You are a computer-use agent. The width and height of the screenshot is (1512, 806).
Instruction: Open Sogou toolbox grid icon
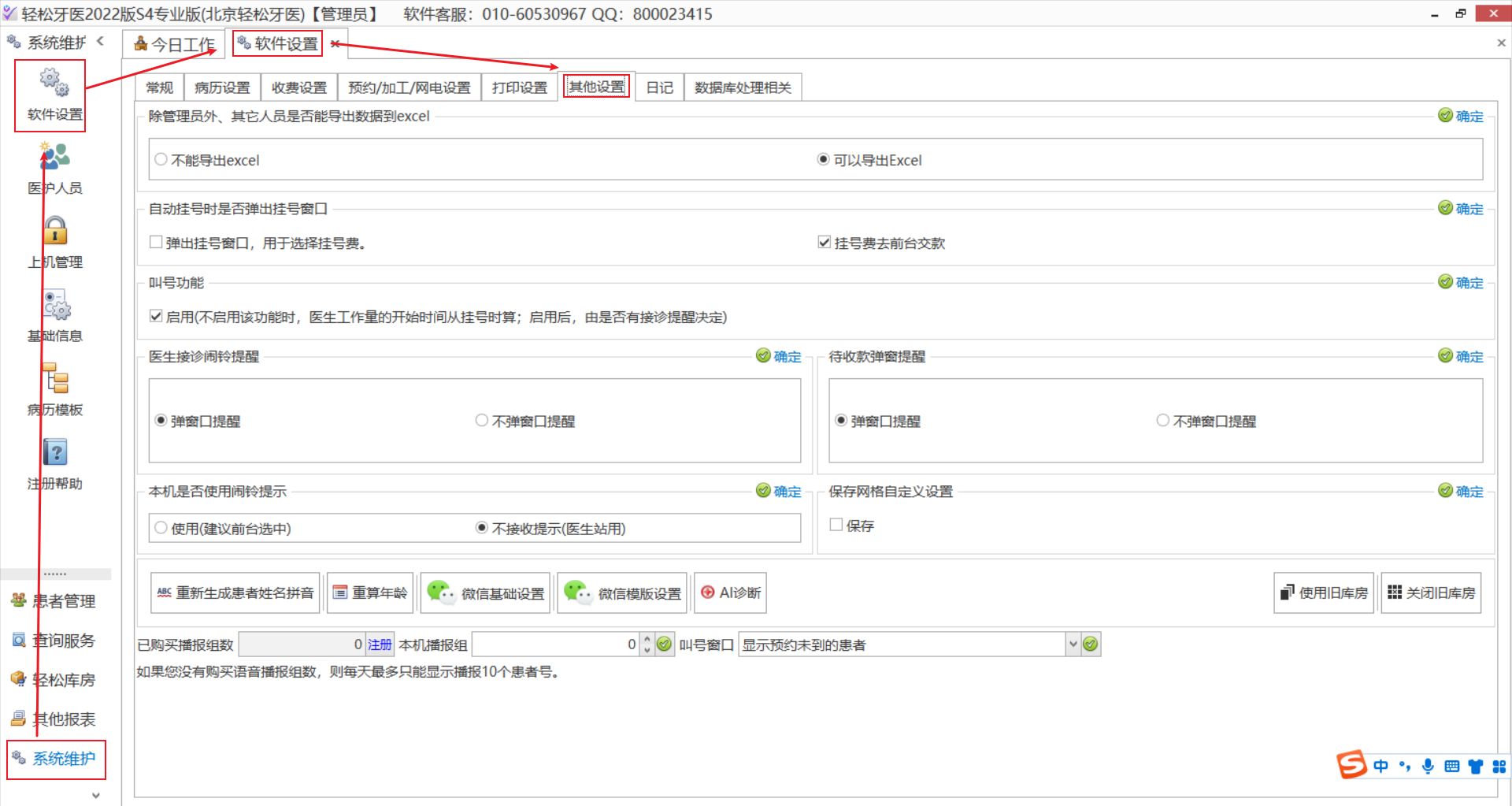[1499, 766]
